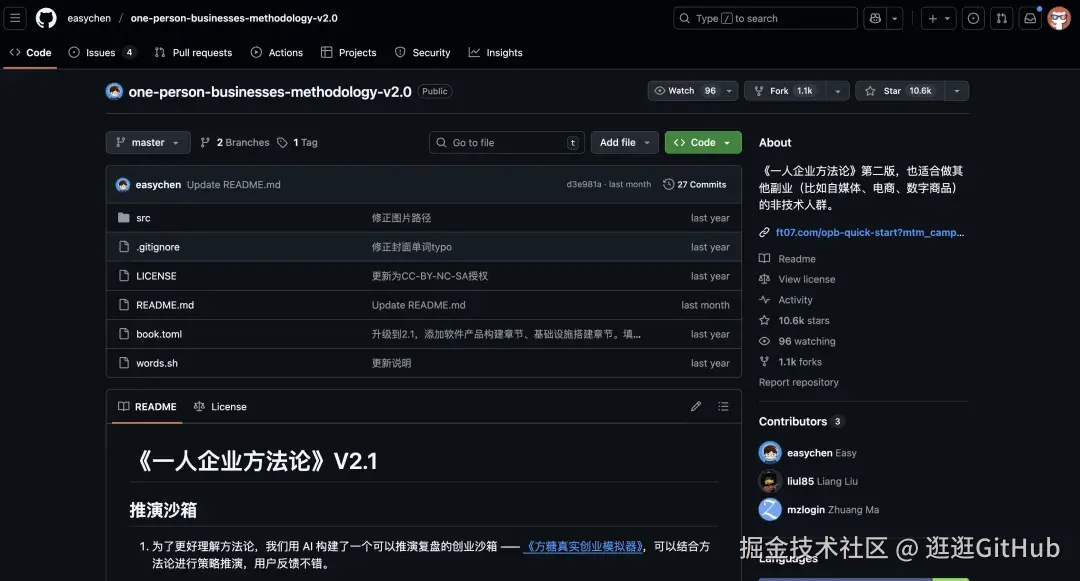Open the .gitignore file
Viewport: 1080px width, 581px height.
[x=158, y=247]
